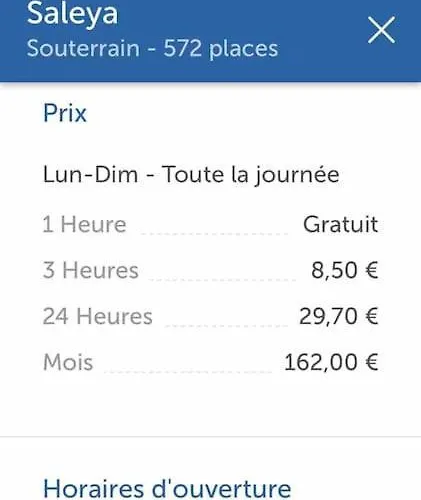
Task: Click the 29,70 € price
Action: click(339, 316)
